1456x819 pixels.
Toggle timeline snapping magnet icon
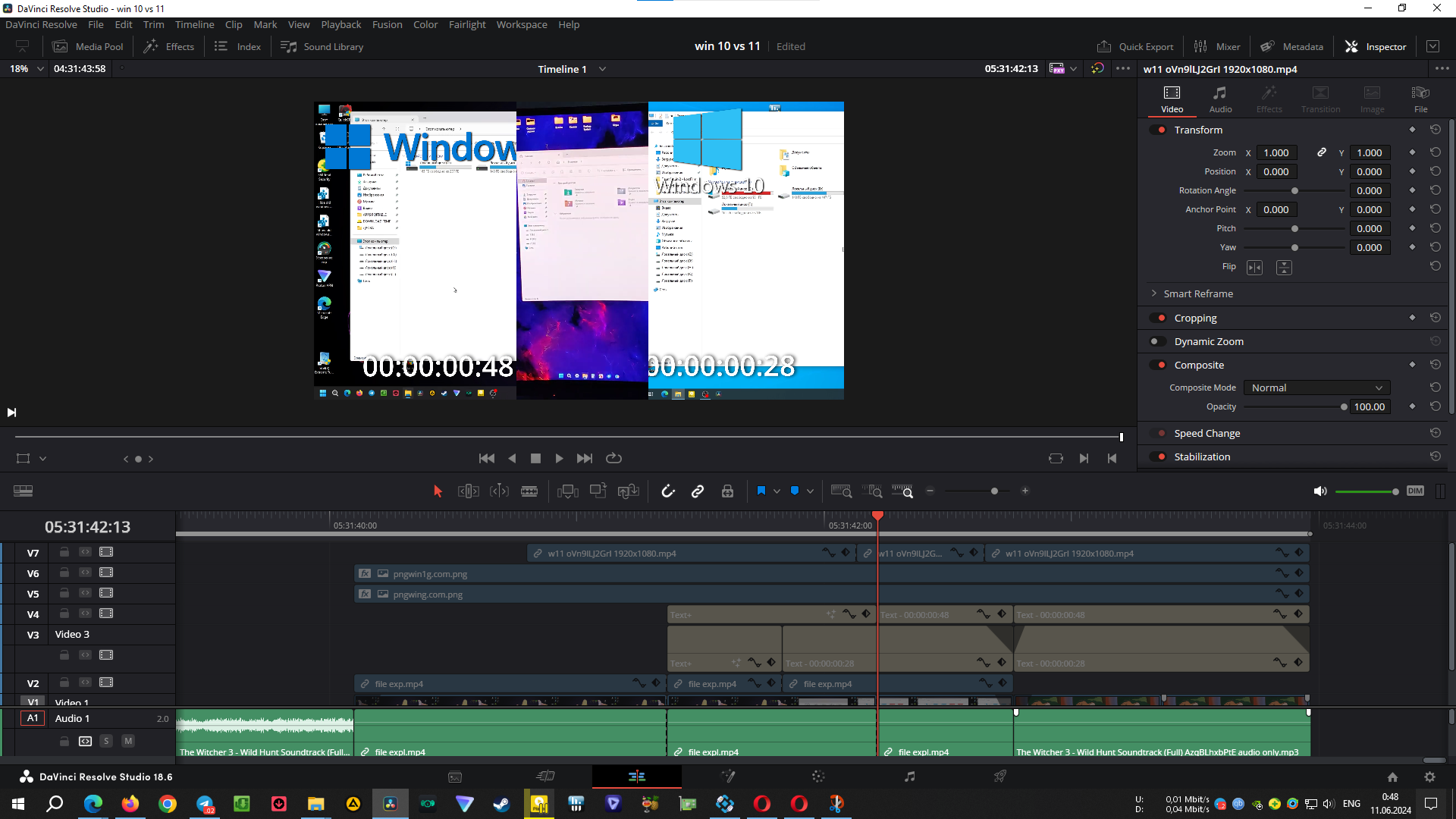667,491
